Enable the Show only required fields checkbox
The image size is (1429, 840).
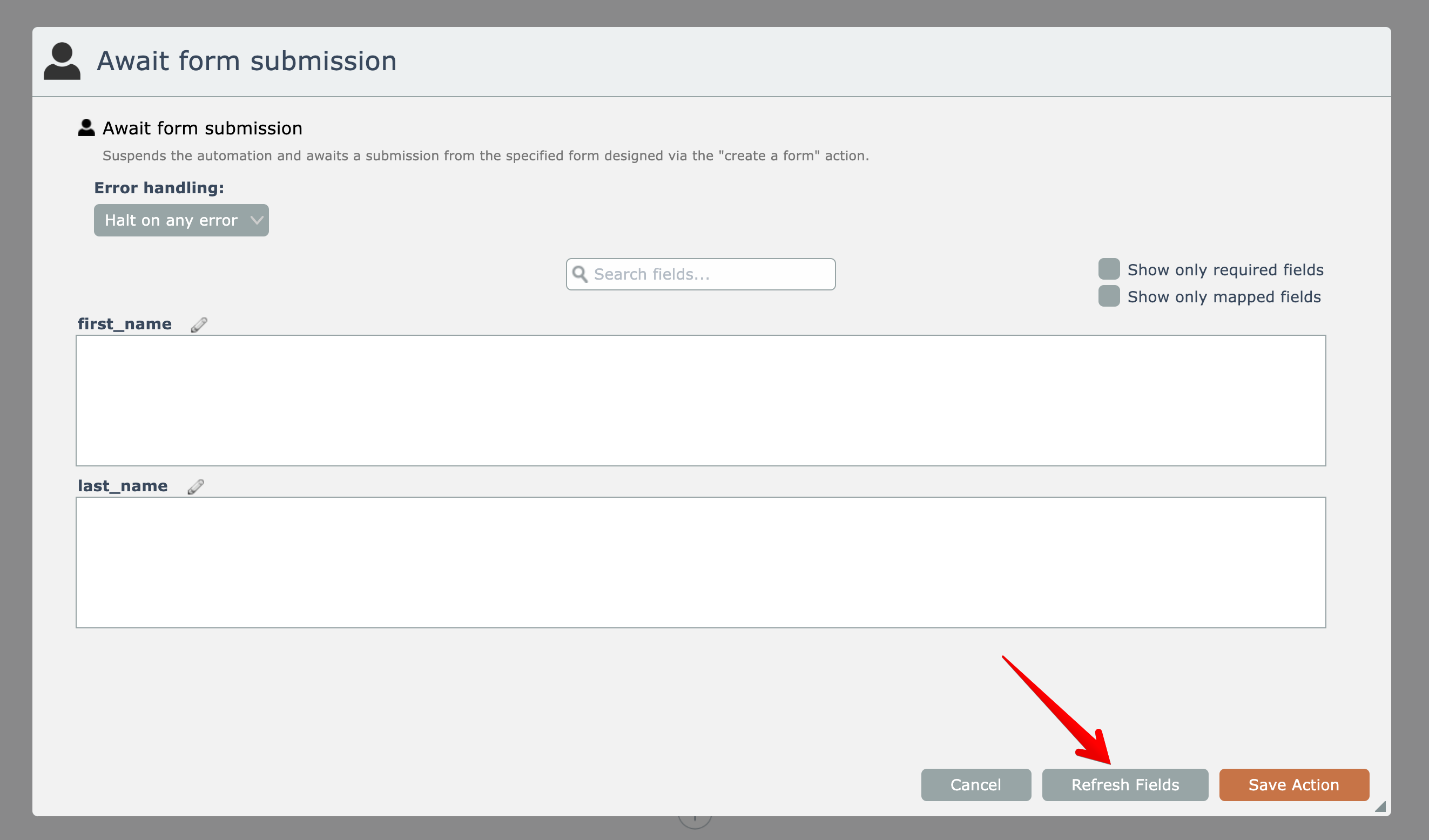point(1109,269)
